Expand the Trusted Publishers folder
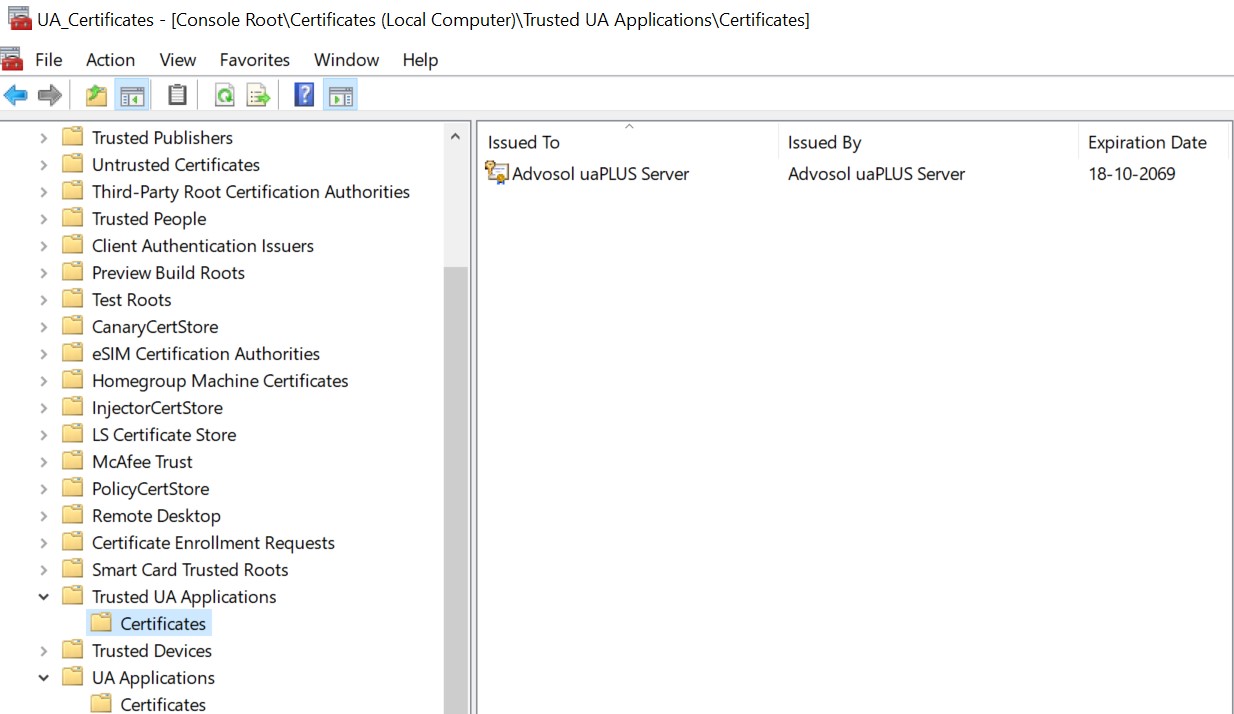Screen dimensions: 1234x714 pyautogui.click(x=44, y=138)
